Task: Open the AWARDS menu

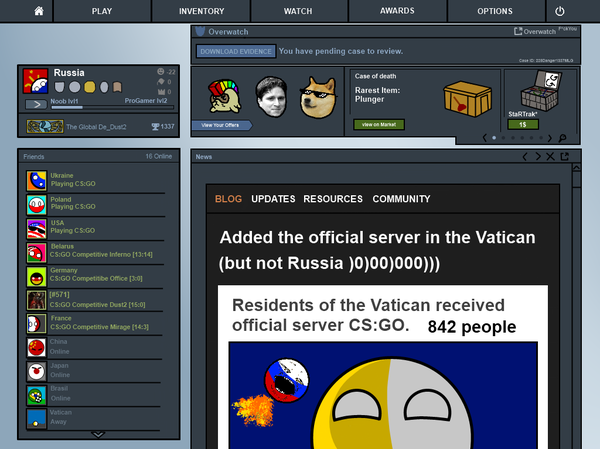Action: point(397,11)
